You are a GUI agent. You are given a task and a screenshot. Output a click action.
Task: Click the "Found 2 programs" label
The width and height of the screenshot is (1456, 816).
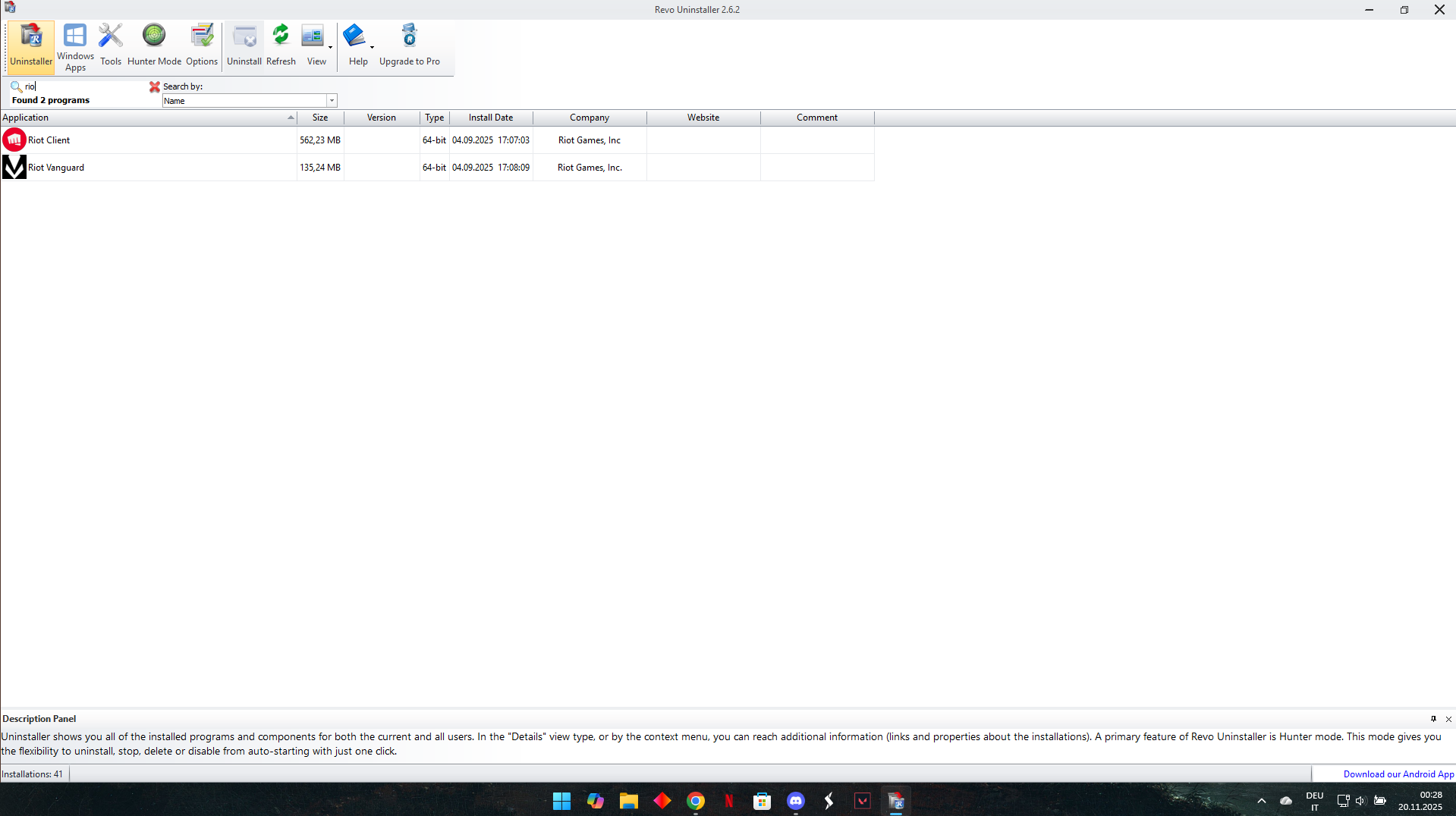click(x=51, y=100)
